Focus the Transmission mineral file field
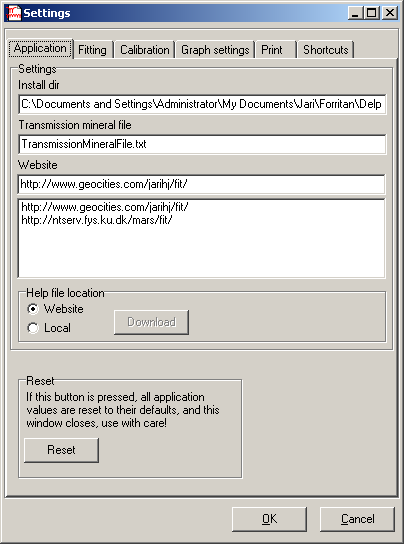This screenshot has width=404, height=544. tap(202, 144)
